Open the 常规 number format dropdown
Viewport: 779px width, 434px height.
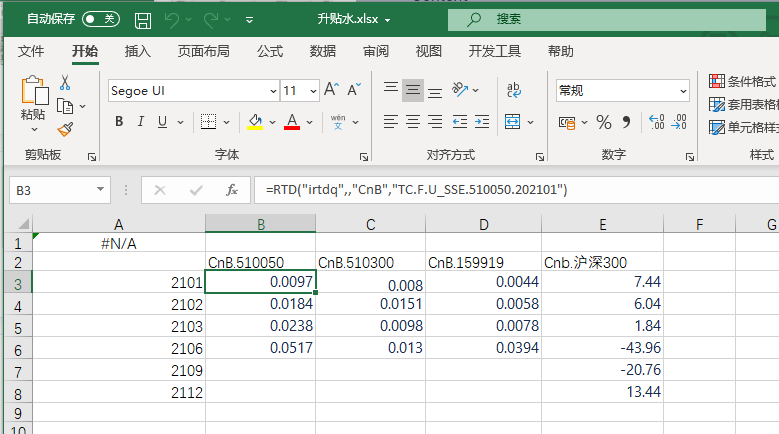[684, 91]
